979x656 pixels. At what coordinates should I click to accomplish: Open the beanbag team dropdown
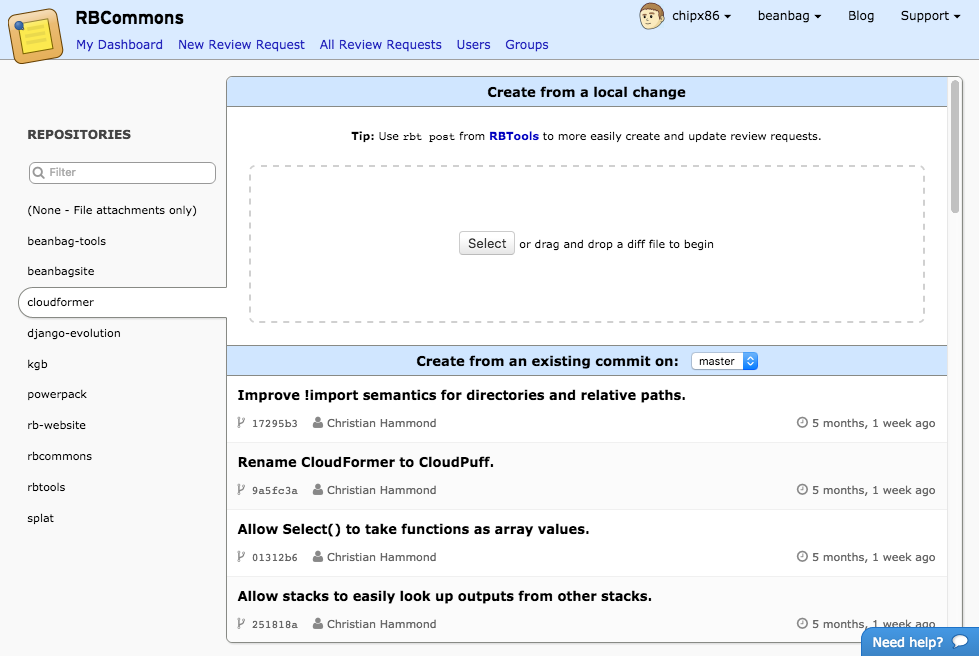tap(789, 16)
